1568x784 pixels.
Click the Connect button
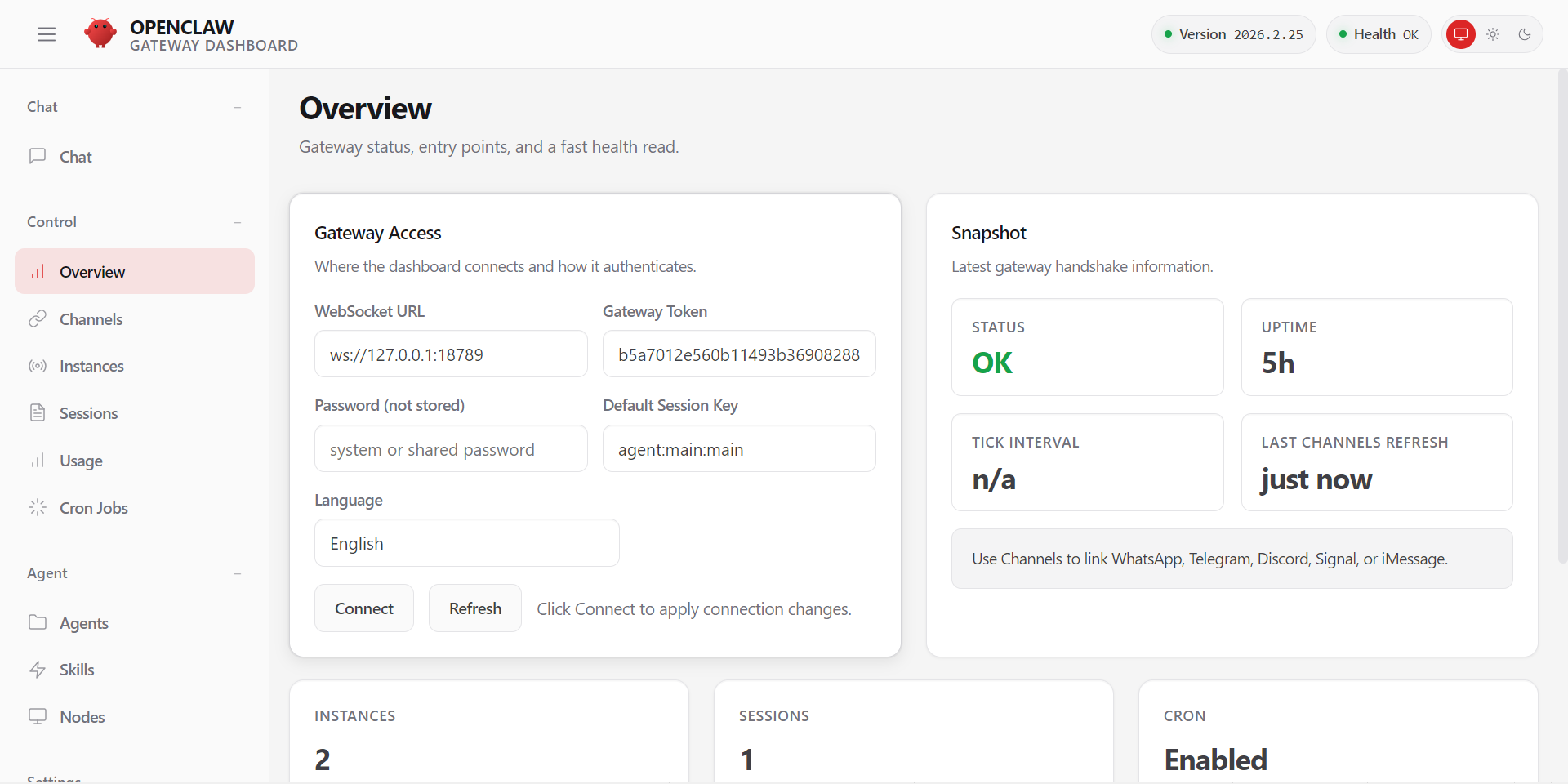(x=364, y=608)
